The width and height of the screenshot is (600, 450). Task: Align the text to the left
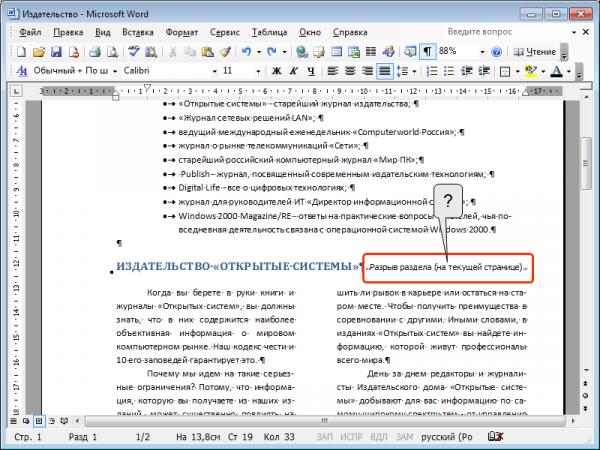click(x=333, y=71)
